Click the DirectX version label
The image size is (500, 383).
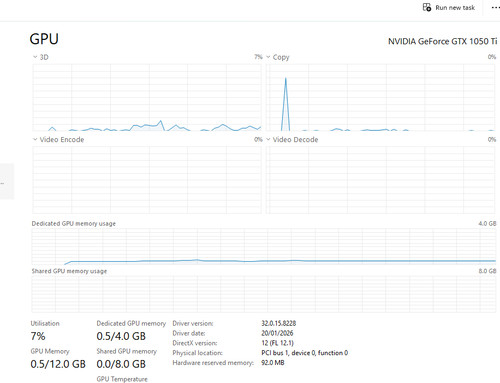(x=195, y=343)
